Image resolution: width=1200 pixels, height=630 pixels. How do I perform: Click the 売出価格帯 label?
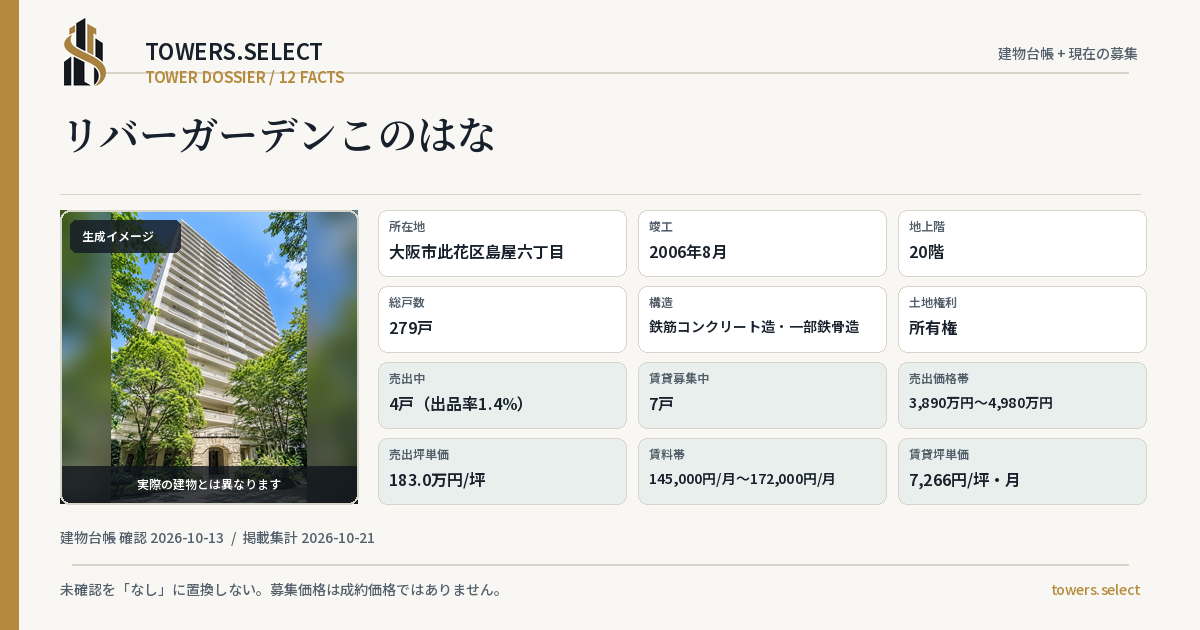point(939,378)
